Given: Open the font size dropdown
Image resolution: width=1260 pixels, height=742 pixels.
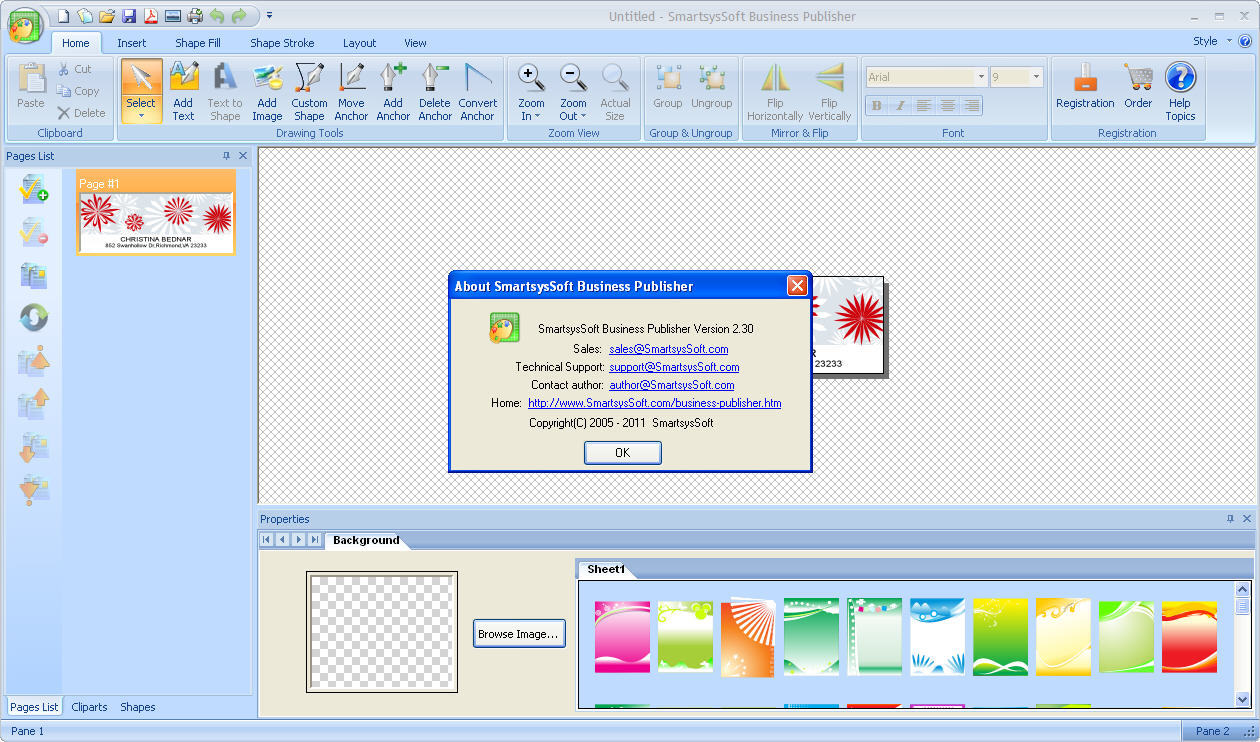Looking at the screenshot, I should tap(1036, 77).
